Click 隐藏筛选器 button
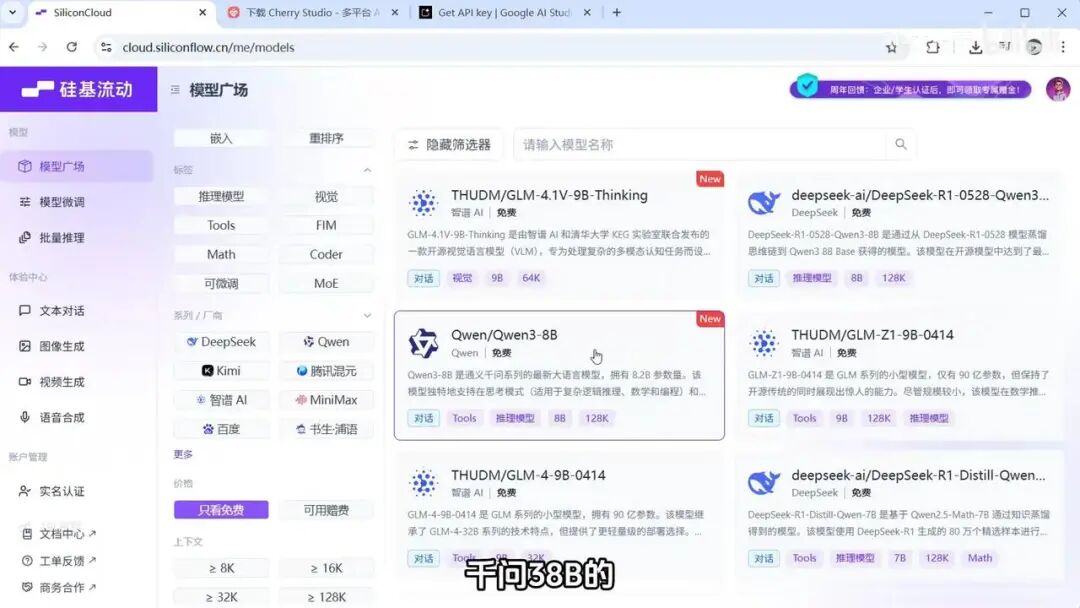The image size is (1080, 608). tap(449, 145)
